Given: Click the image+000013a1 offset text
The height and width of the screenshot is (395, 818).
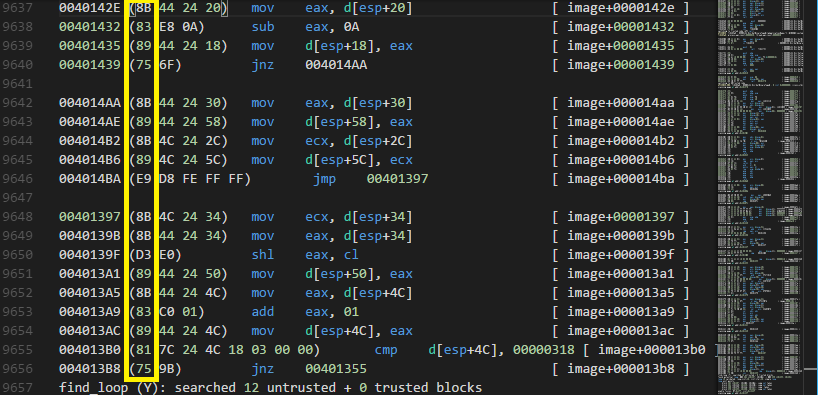Looking at the screenshot, I should 621,274.
